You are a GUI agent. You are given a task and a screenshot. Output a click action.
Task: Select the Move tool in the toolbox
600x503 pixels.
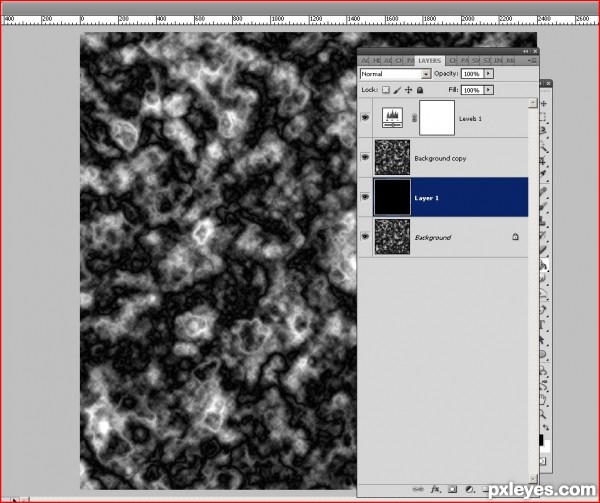[544, 103]
